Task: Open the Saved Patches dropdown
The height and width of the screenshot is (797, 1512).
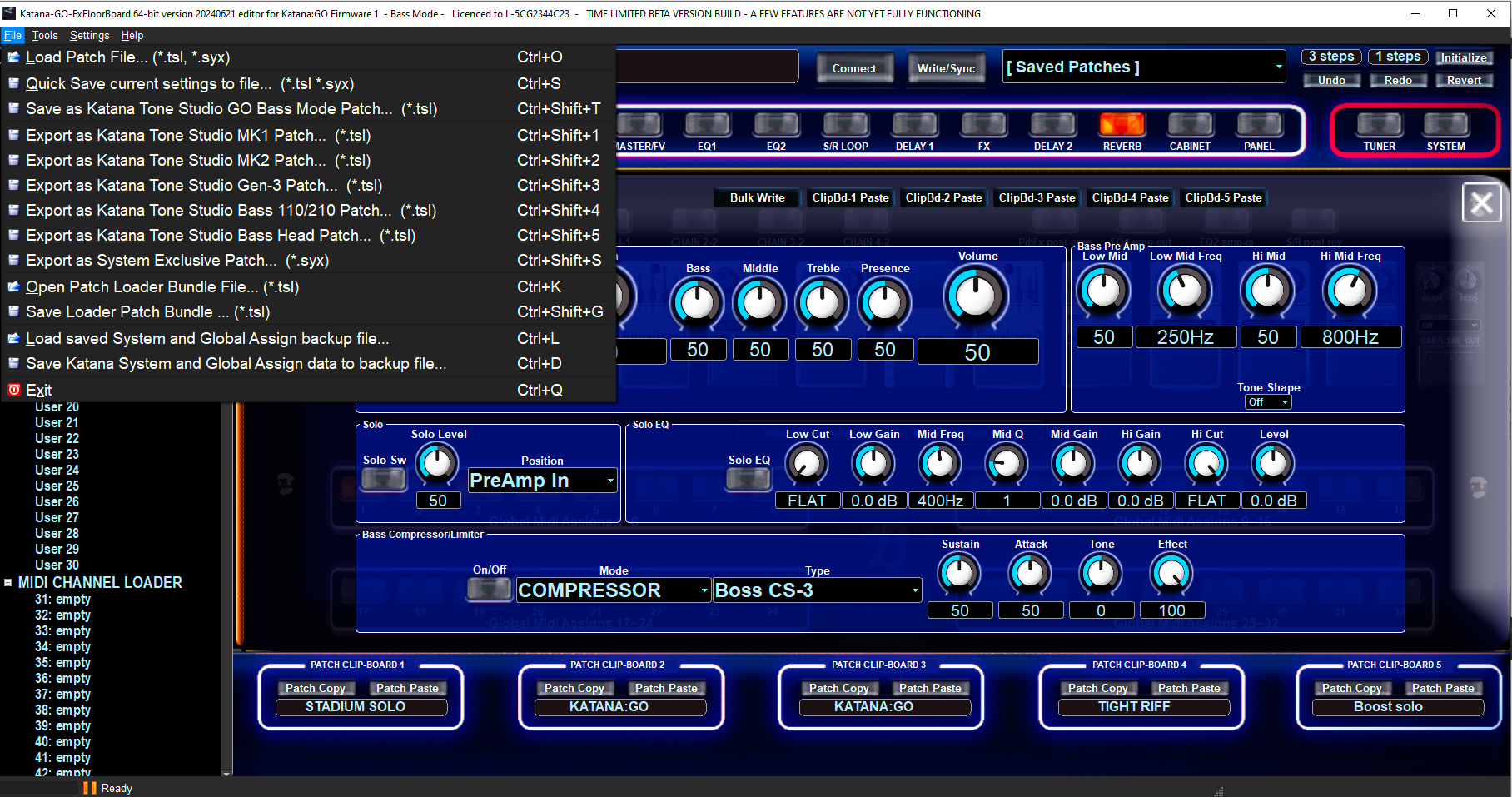Action: 1145,67
